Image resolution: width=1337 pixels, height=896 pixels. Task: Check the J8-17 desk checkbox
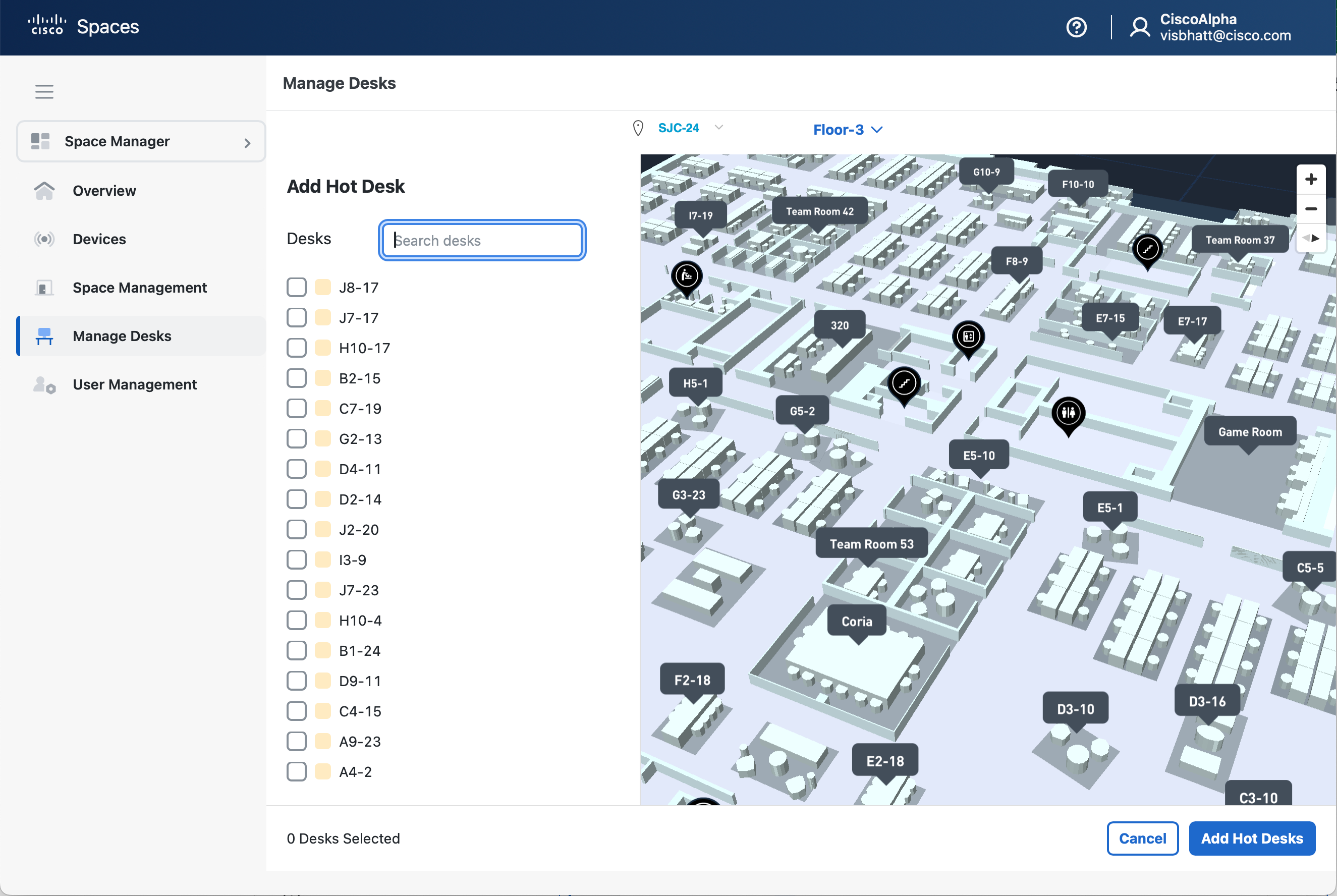(297, 287)
